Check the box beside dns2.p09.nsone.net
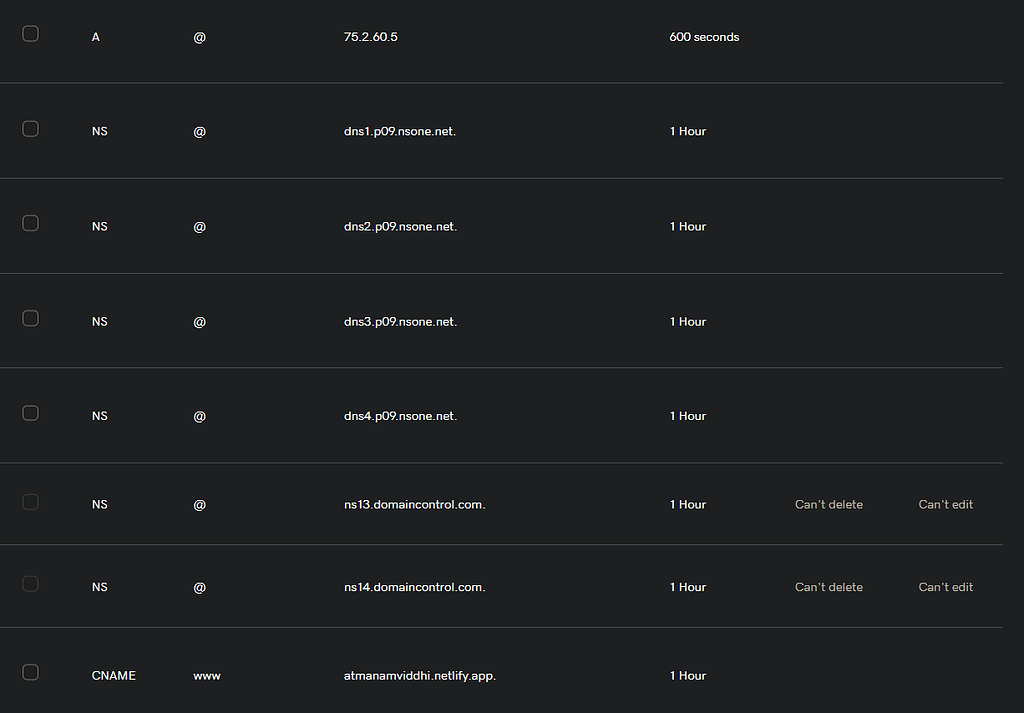 click(30, 223)
